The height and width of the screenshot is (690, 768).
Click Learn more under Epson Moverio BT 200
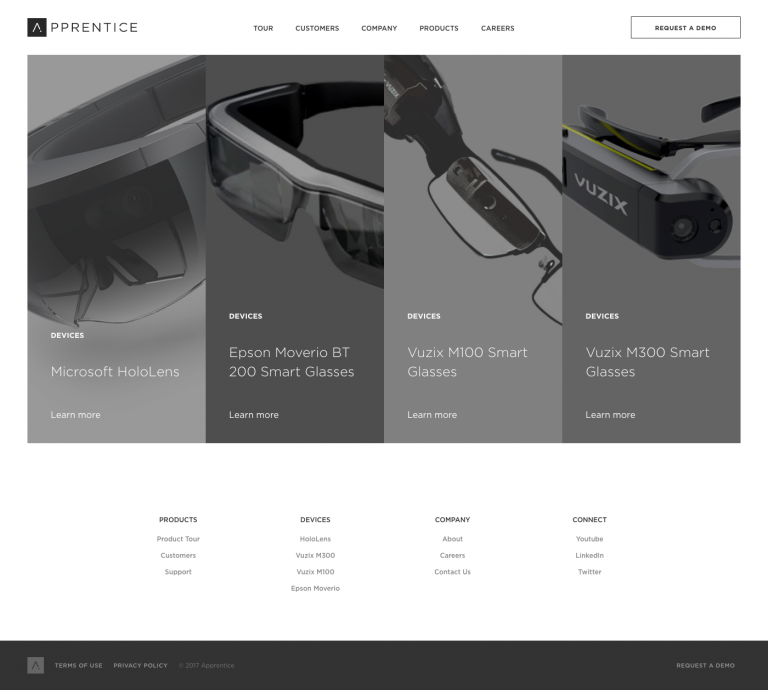254,415
